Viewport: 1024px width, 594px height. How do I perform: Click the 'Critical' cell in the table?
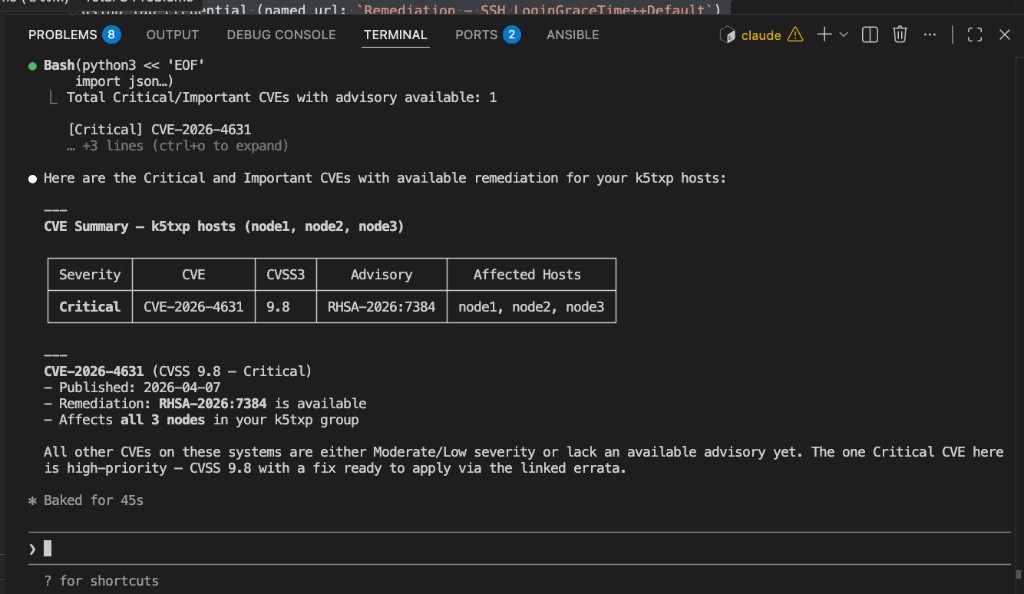coord(89,307)
